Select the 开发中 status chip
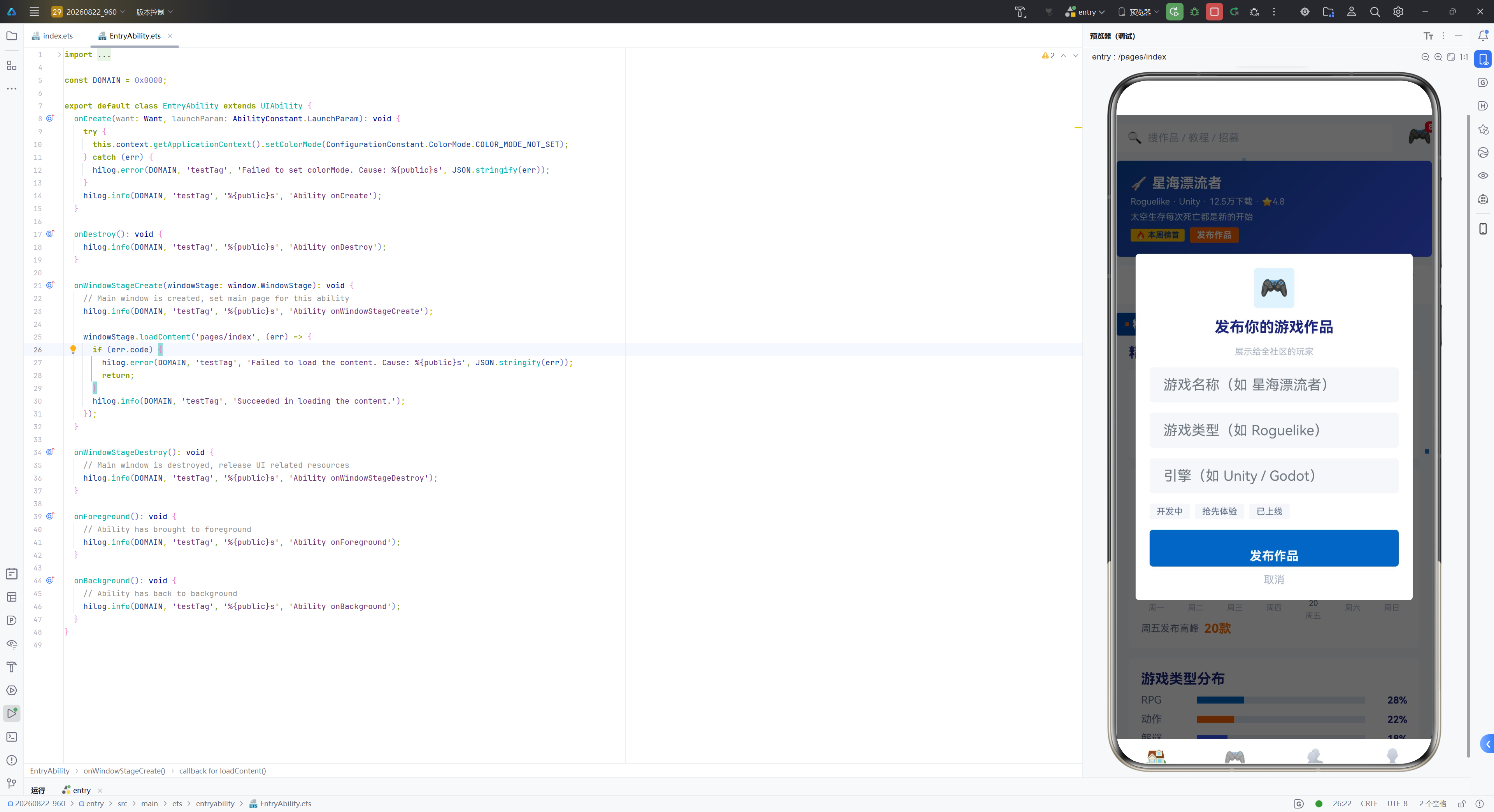This screenshot has height=812, width=1494. coord(1169,511)
